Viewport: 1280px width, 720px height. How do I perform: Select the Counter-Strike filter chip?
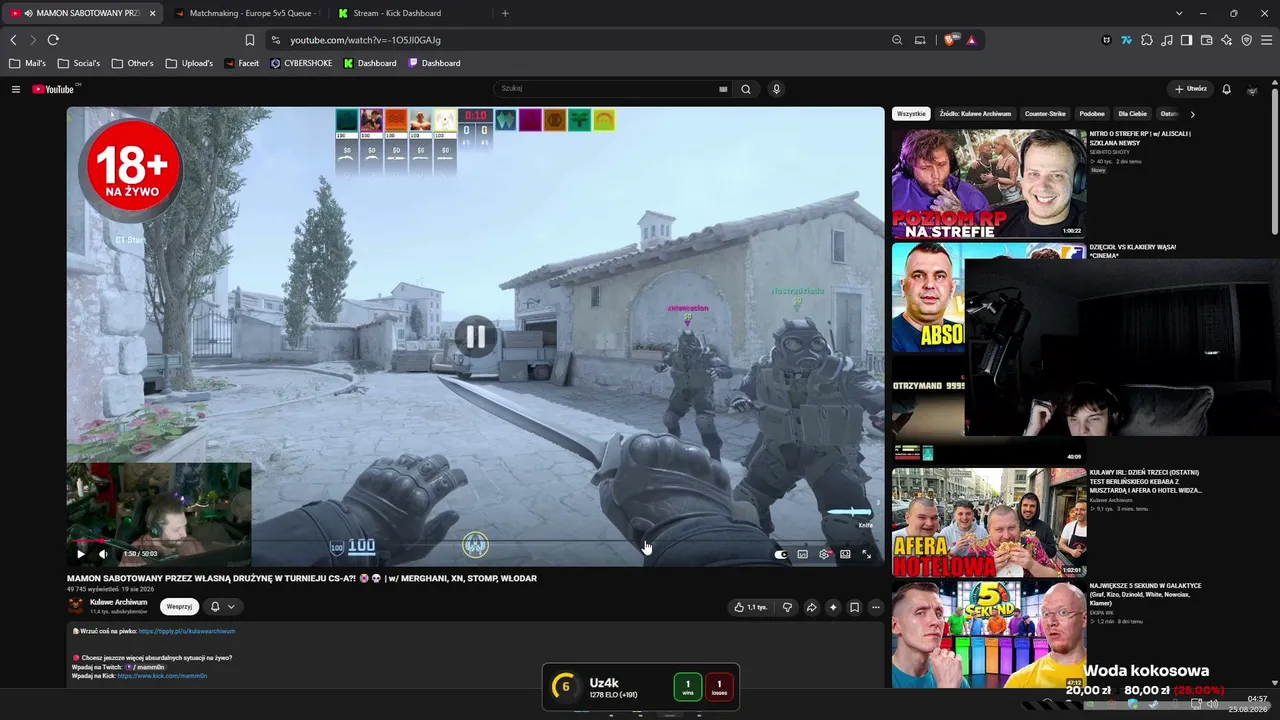pos(1045,114)
